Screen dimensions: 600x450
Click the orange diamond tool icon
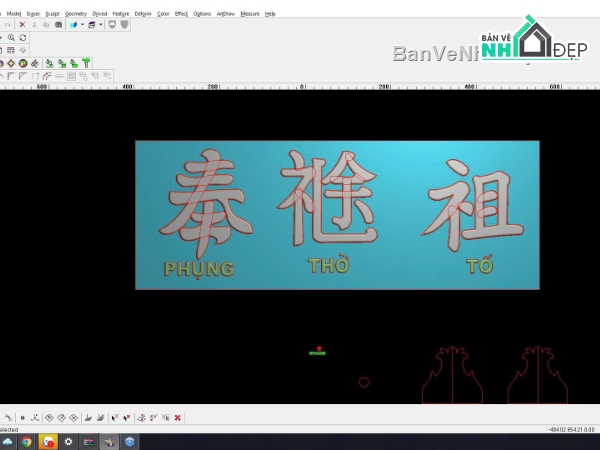click(x=11, y=63)
